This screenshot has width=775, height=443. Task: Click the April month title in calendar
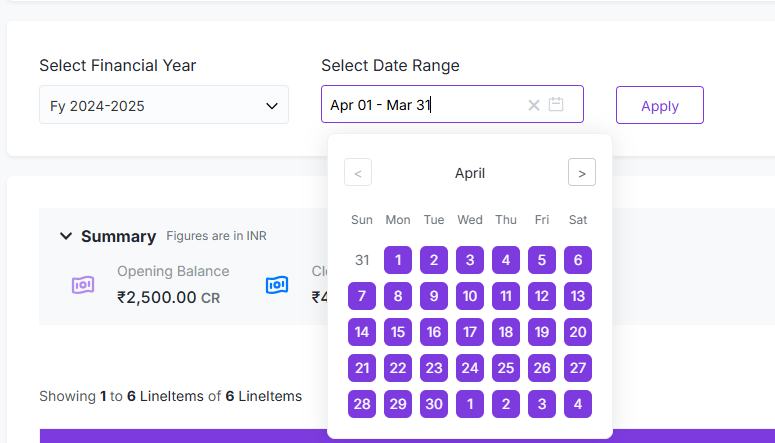tap(470, 173)
